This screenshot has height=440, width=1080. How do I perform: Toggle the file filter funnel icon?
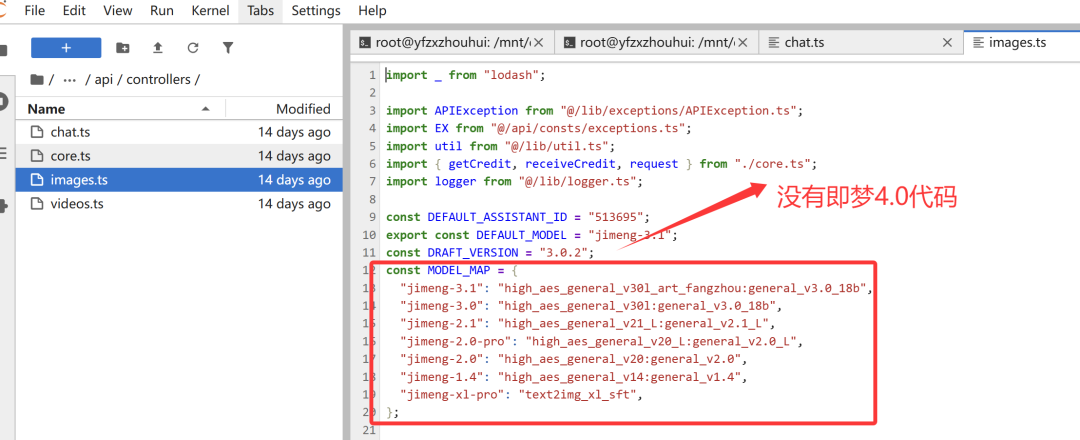(228, 48)
